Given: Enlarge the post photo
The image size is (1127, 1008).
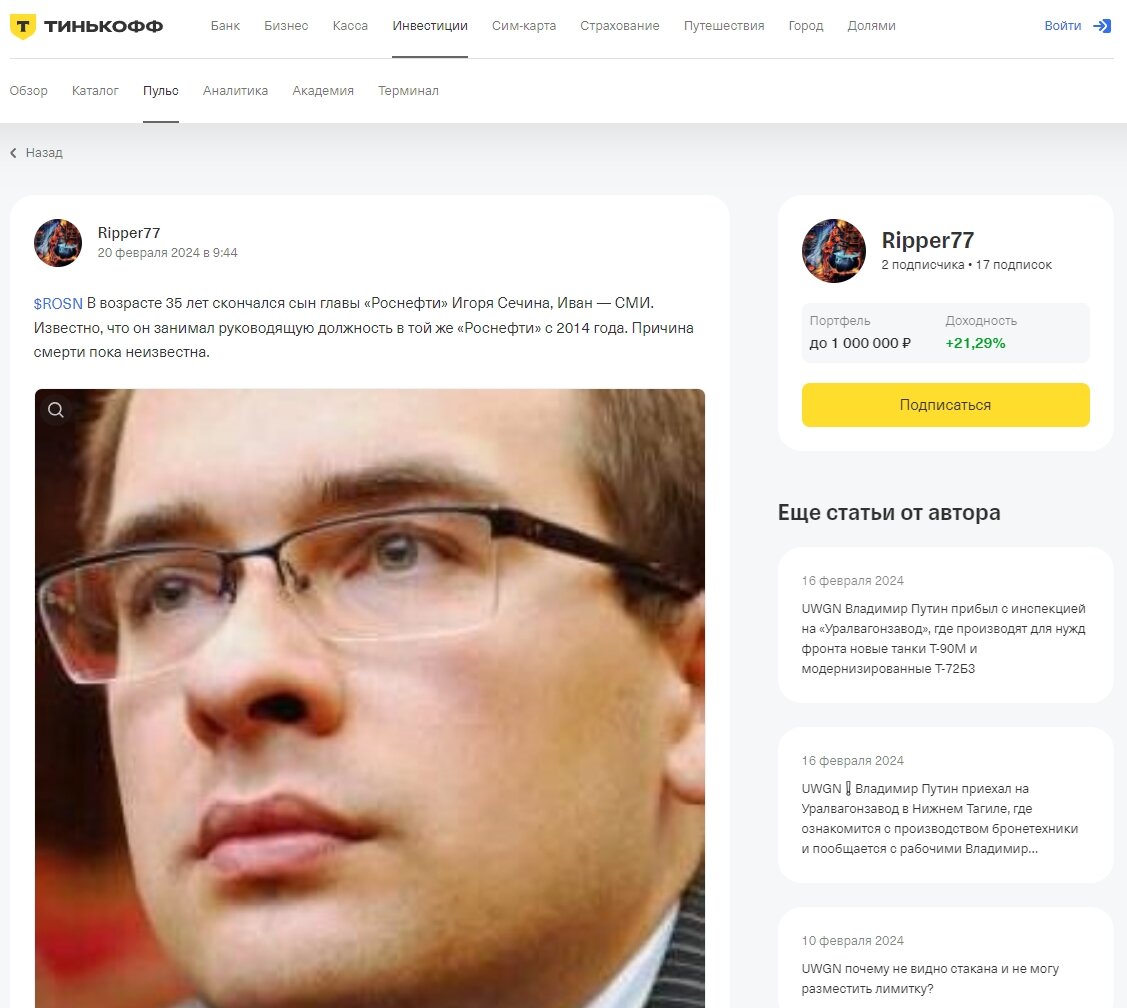Looking at the screenshot, I should pos(369,698).
